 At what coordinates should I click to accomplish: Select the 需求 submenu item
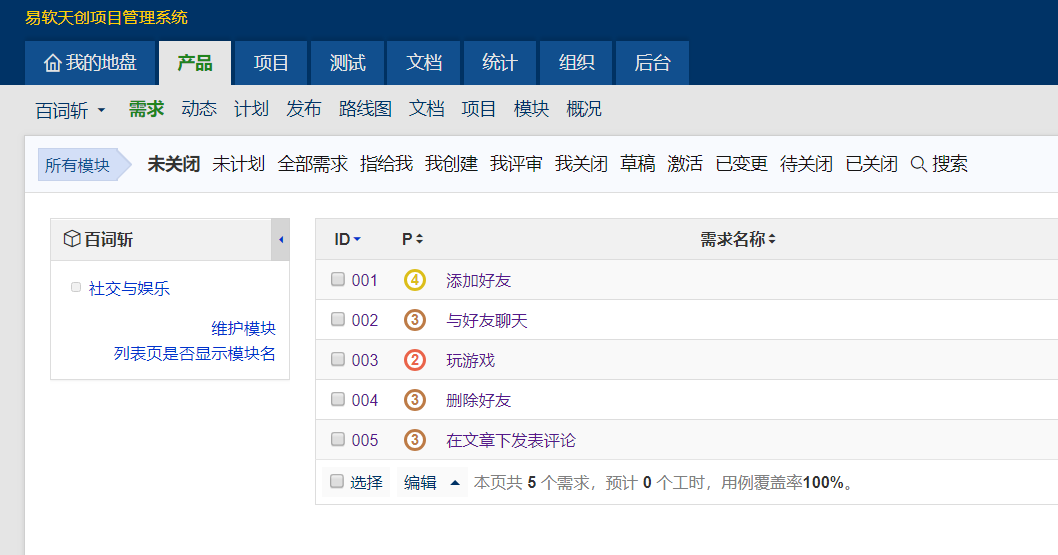pos(146,109)
